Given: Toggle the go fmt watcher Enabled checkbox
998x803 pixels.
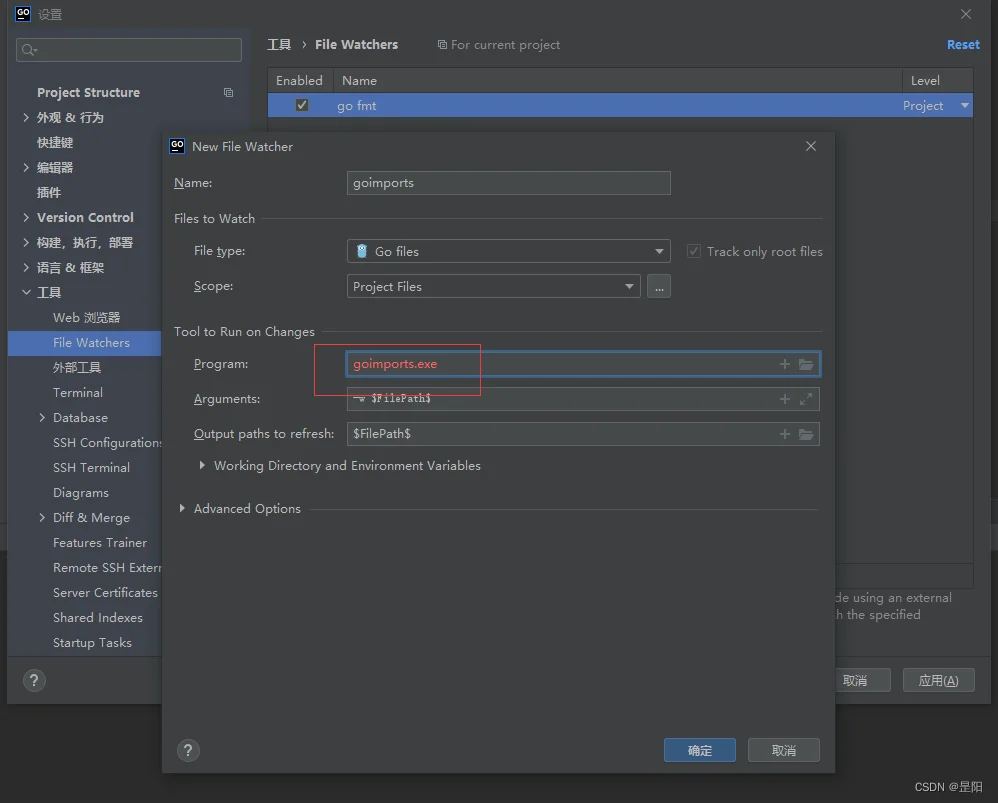Looking at the screenshot, I should [x=302, y=105].
